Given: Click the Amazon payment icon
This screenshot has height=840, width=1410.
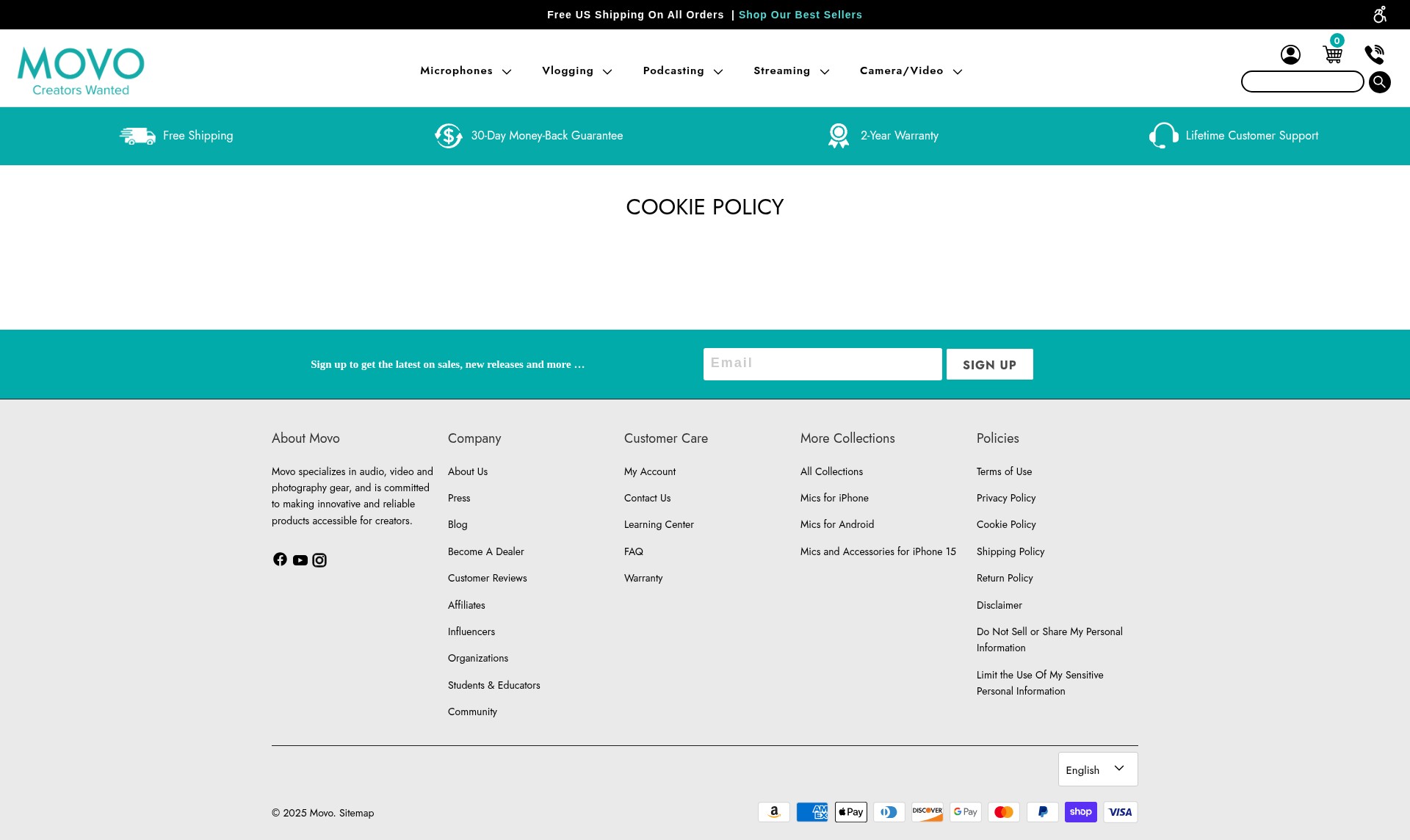Looking at the screenshot, I should 774,812.
